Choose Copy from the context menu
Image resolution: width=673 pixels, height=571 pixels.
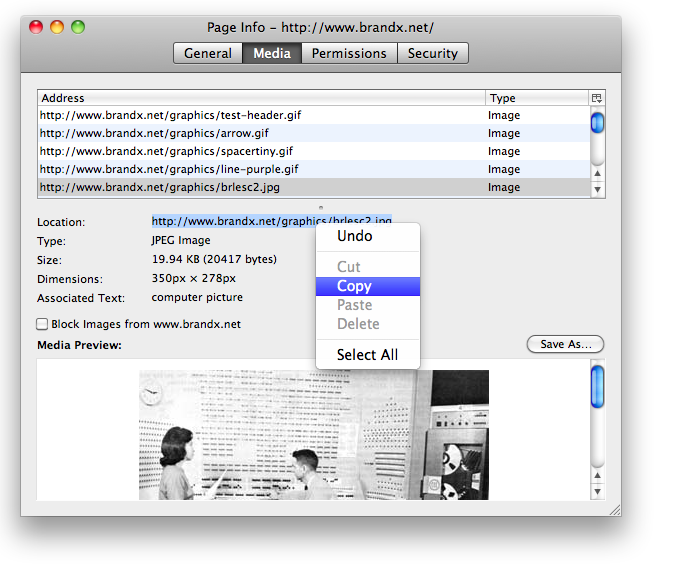(354, 286)
